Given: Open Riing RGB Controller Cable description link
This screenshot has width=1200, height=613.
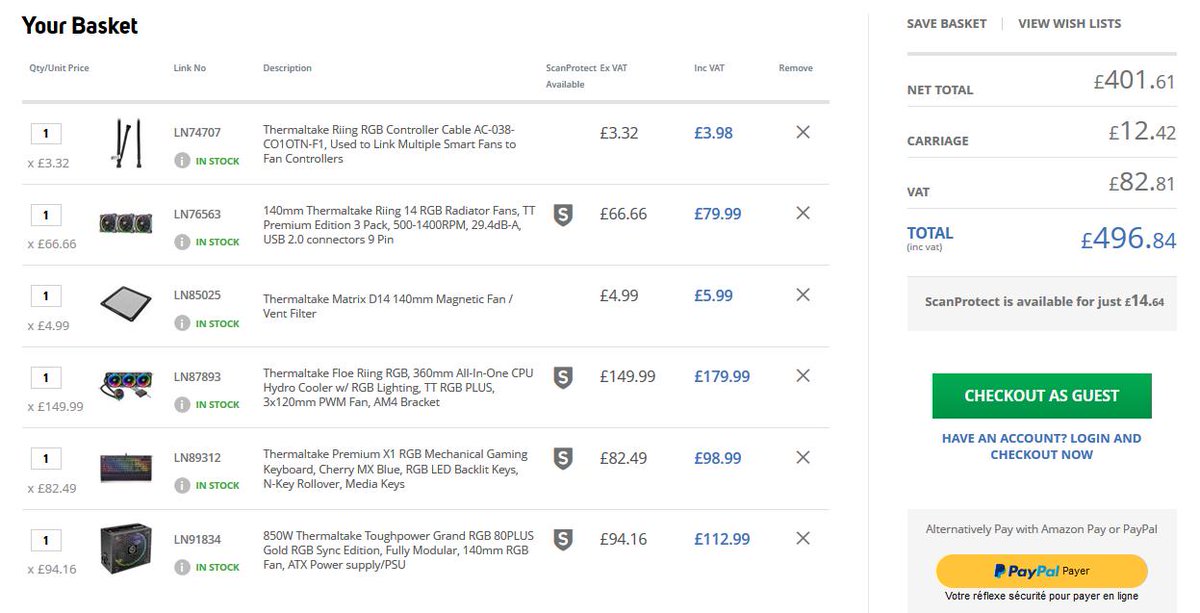Looking at the screenshot, I should pyautogui.click(x=390, y=144).
